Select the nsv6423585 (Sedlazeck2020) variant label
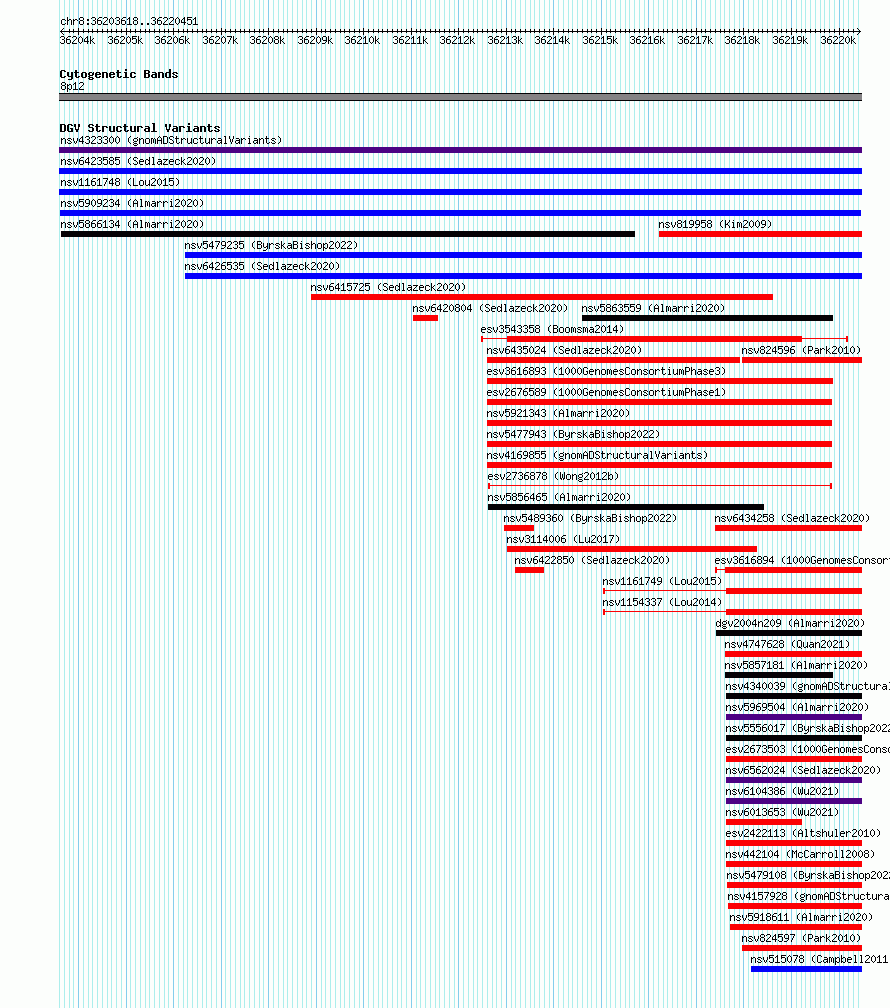This screenshot has height=1008, width=890. [x=138, y=161]
